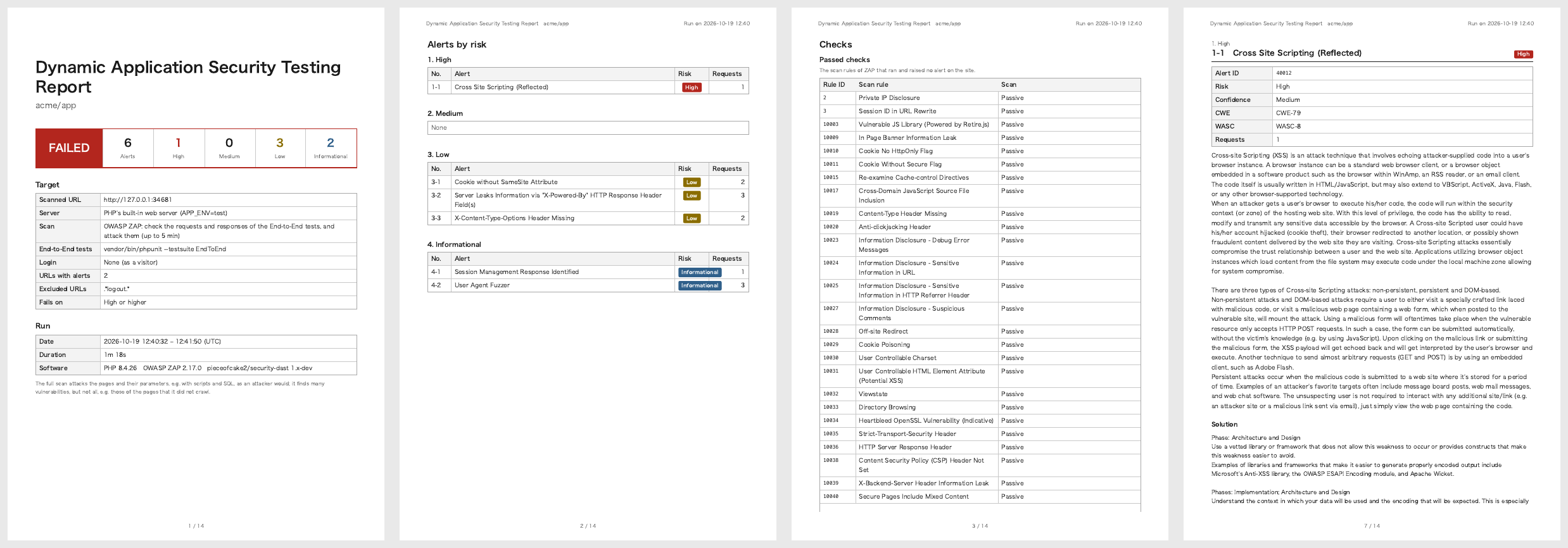Select the '2 Informational' summary count cell
The width and height of the screenshot is (1568, 548).
pos(331,148)
